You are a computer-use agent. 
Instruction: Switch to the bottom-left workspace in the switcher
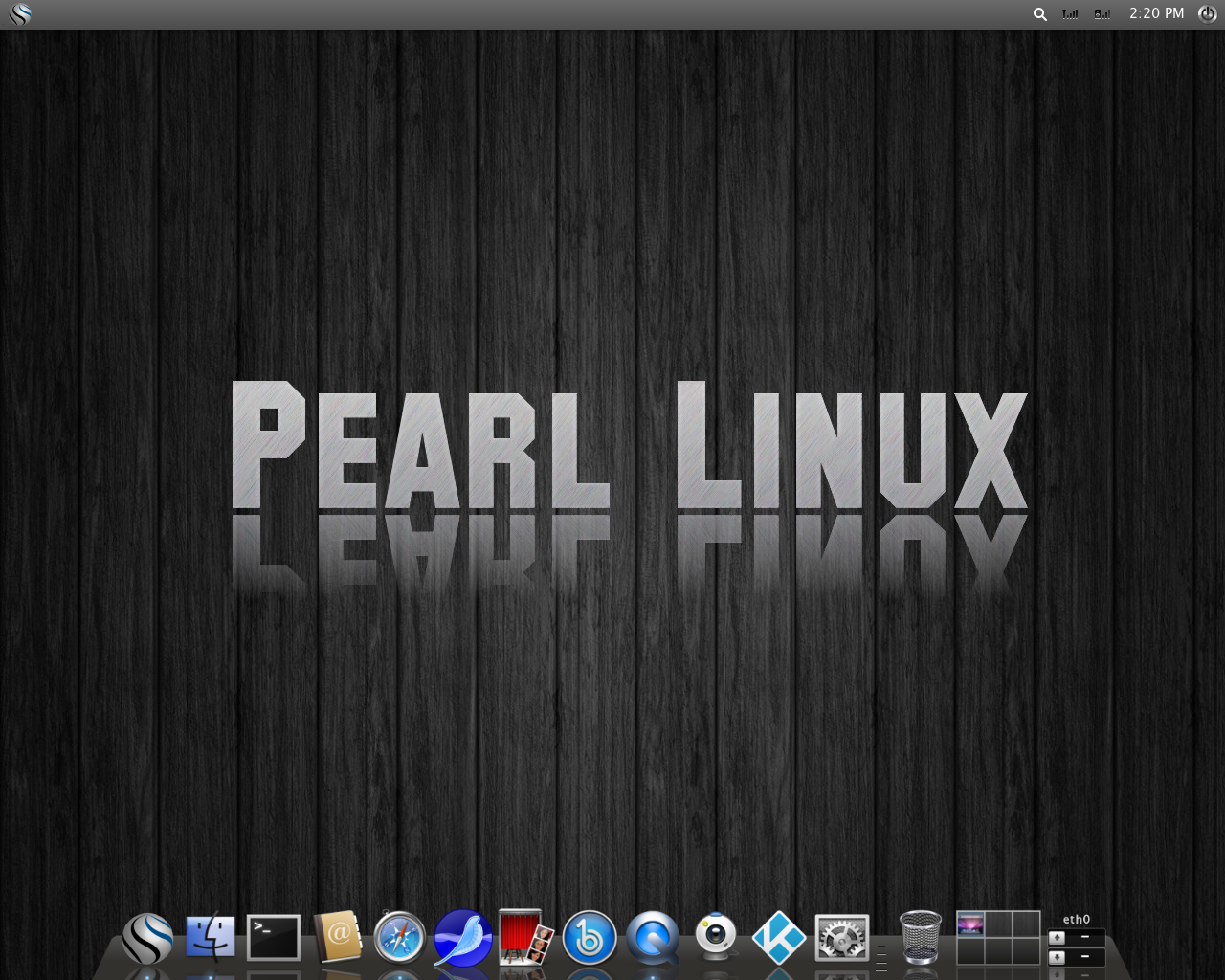point(970,950)
